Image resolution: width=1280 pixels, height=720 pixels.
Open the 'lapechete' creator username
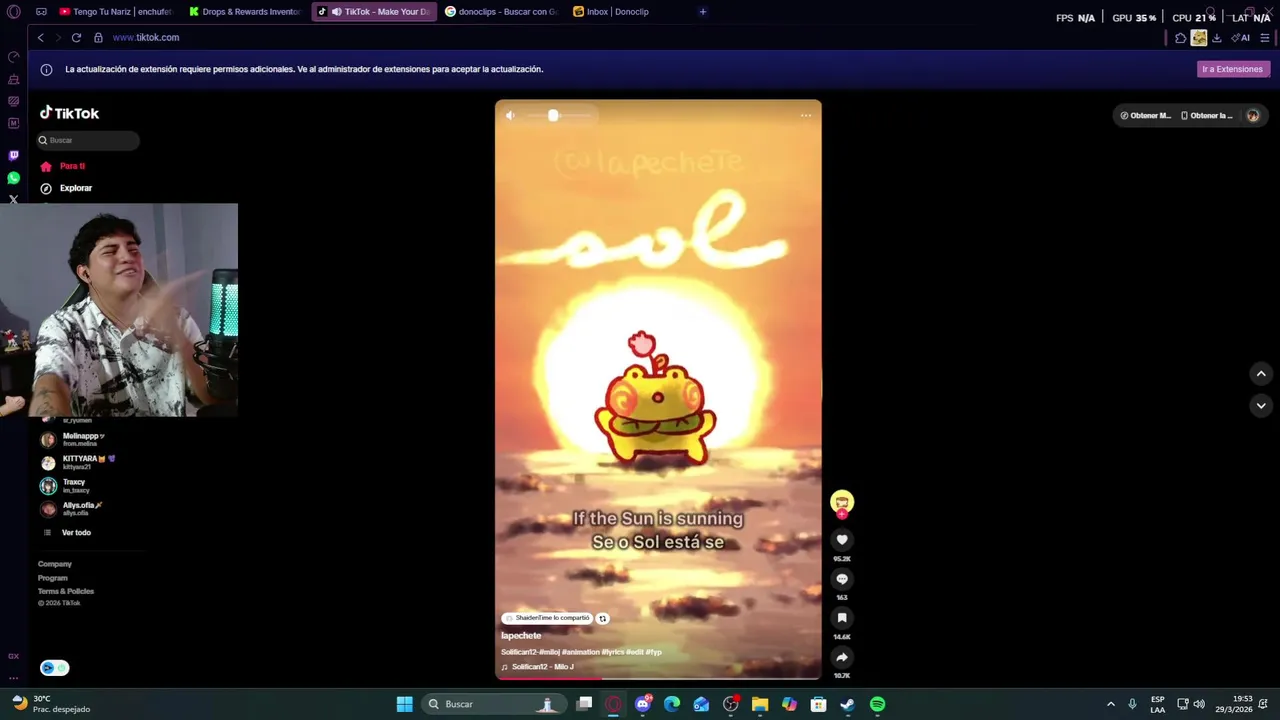[521, 636]
